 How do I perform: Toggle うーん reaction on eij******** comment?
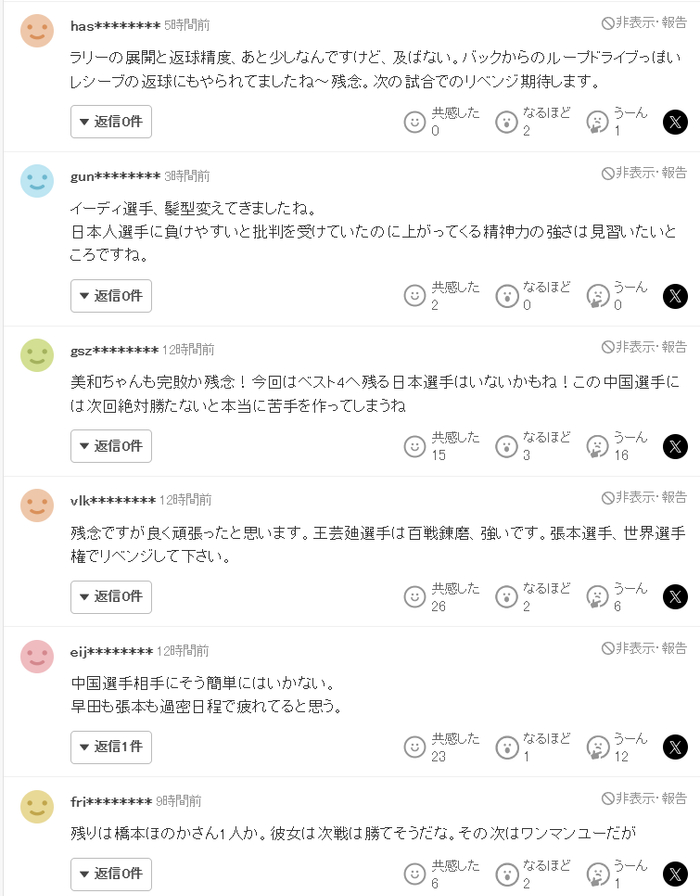click(x=597, y=747)
